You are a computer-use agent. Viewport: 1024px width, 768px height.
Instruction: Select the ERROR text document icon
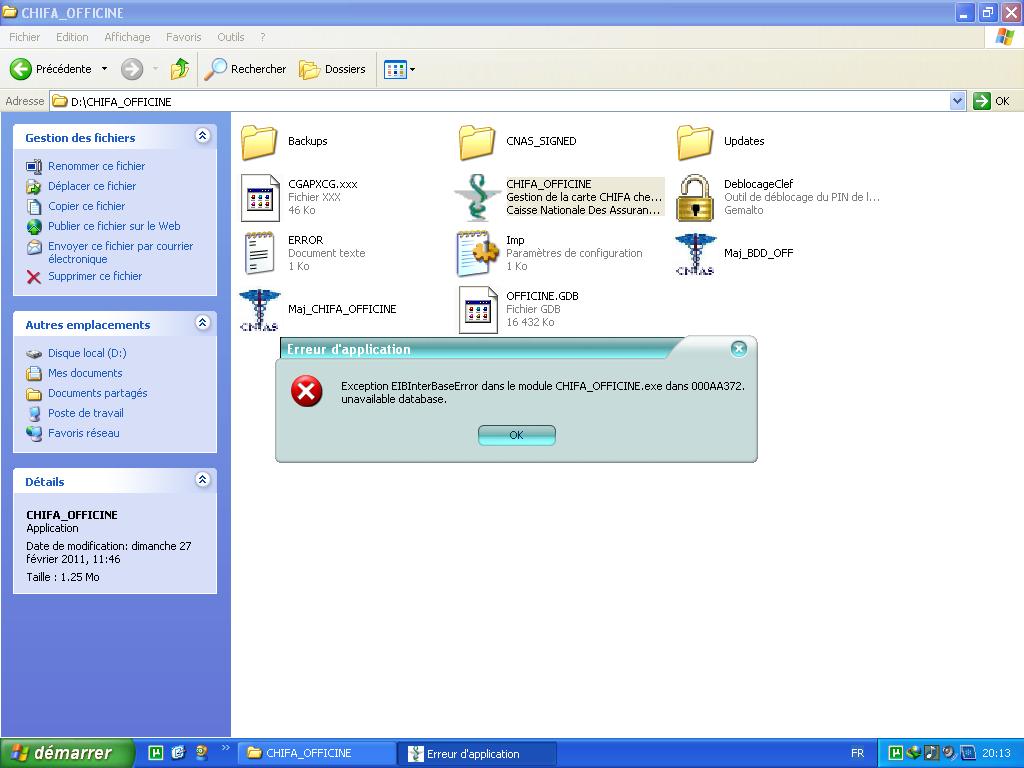tap(259, 253)
